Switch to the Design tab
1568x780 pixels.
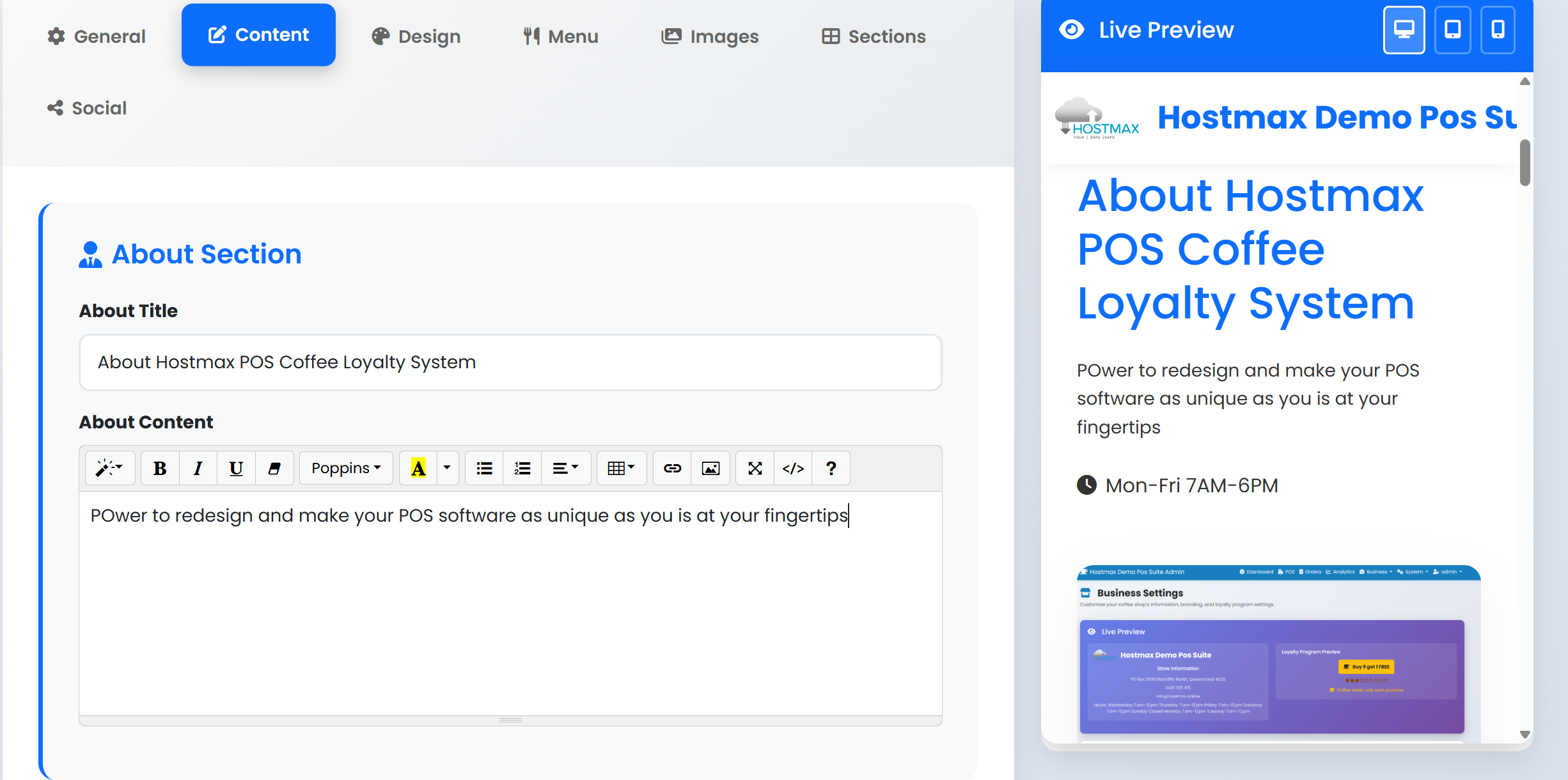pyautogui.click(x=416, y=36)
